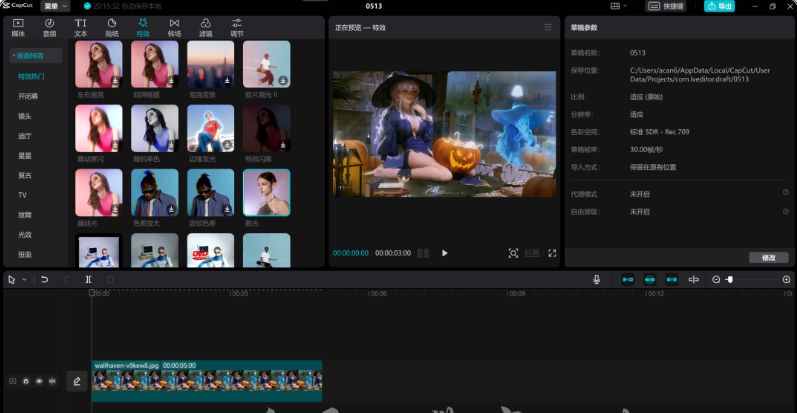Open the 快捷键 shortcuts button
The width and height of the screenshot is (797, 413).
coord(666,6)
